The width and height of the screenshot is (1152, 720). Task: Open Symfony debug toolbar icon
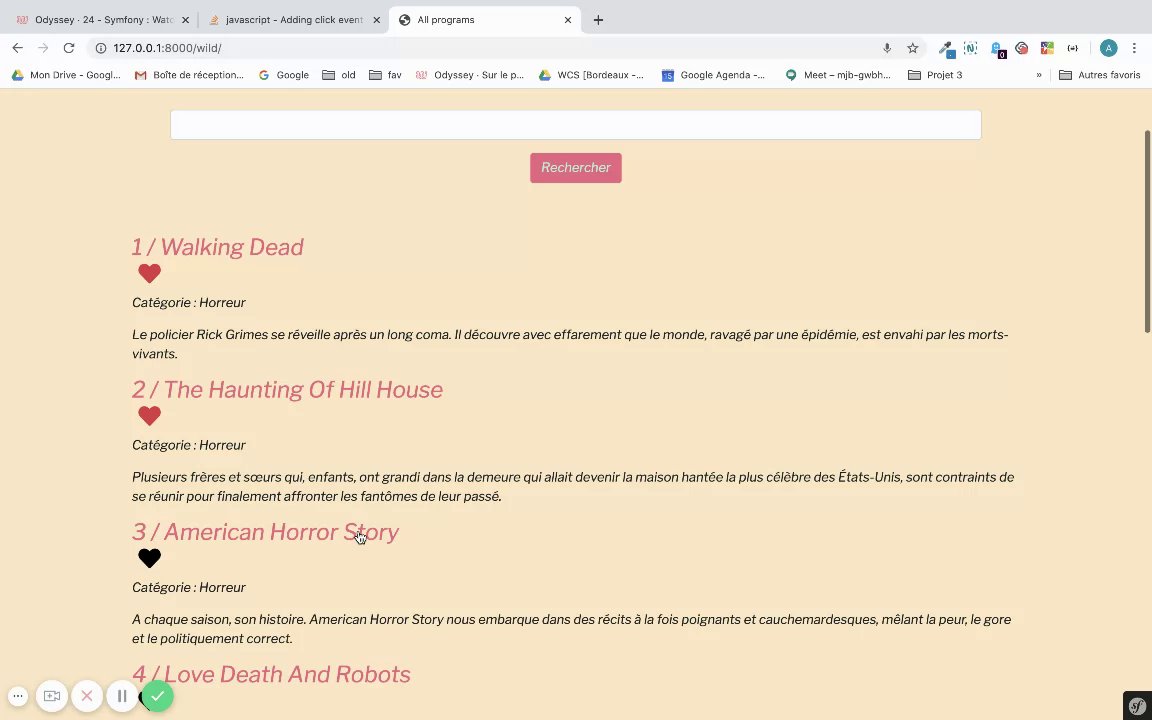click(1137, 705)
